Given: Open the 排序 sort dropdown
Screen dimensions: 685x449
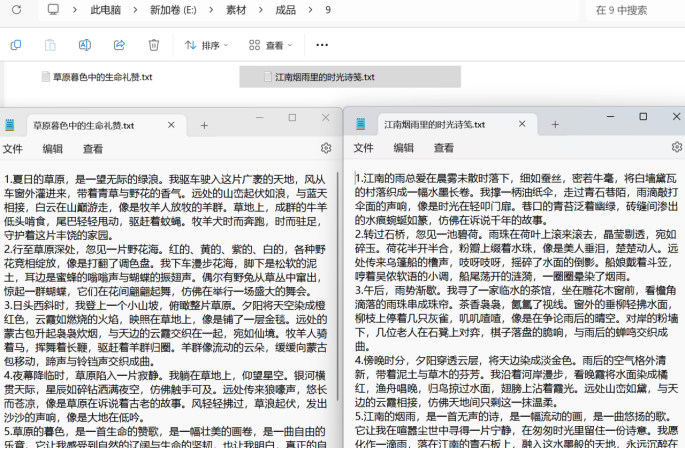Looking at the screenshot, I should [x=206, y=45].
